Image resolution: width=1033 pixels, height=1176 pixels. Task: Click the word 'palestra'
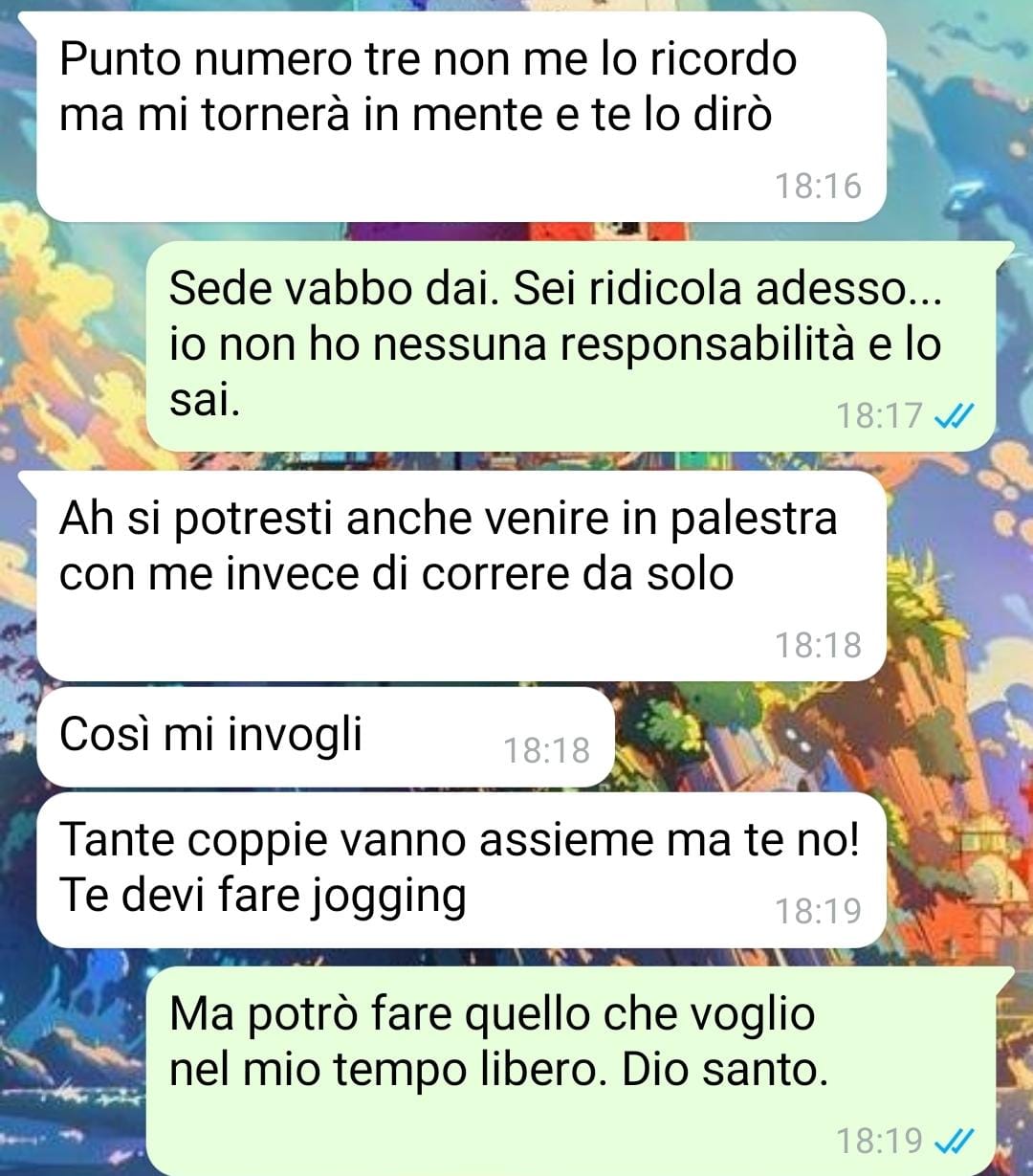click(754, 521)
